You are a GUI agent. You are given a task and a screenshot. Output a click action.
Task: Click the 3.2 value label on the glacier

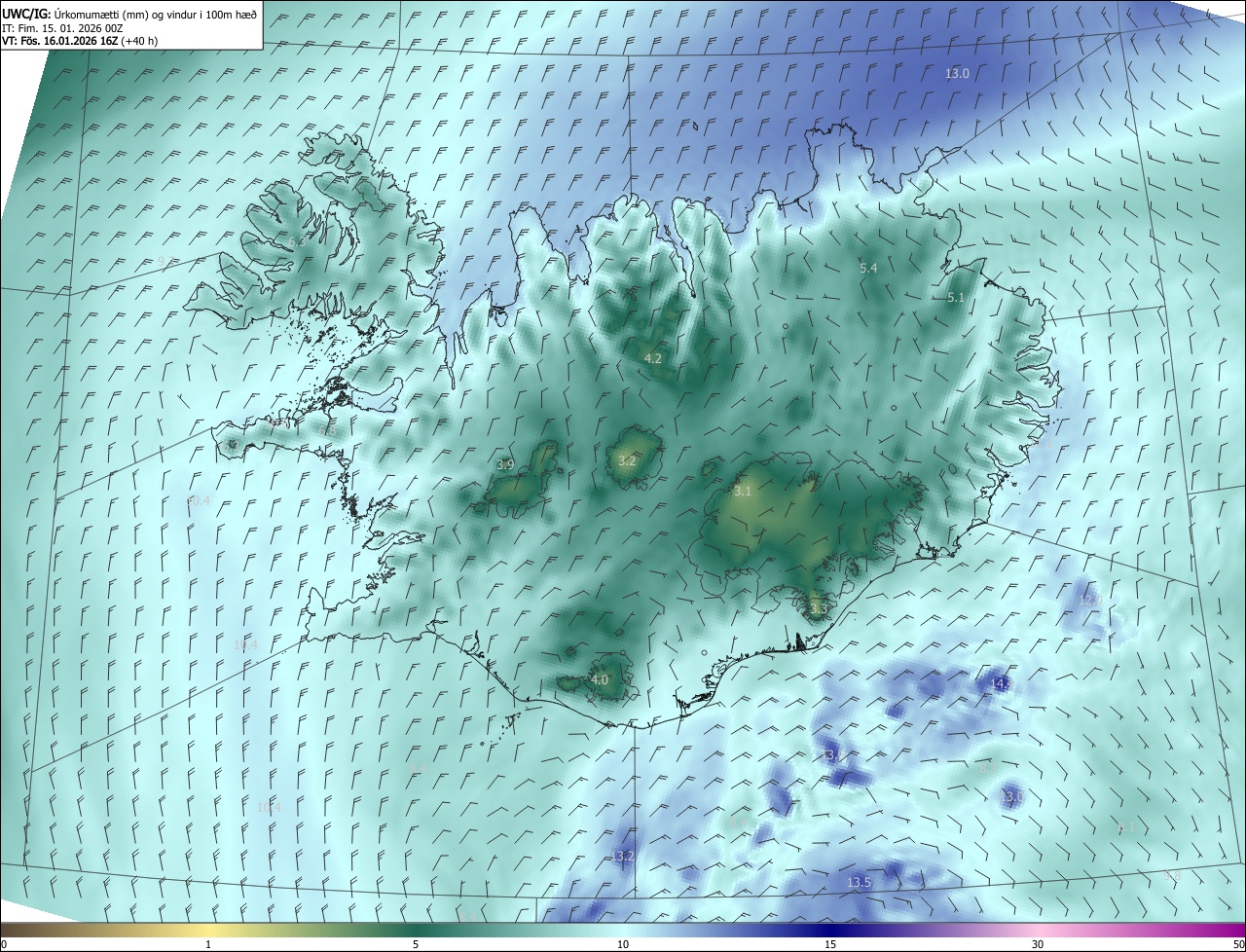coord(627,460)
